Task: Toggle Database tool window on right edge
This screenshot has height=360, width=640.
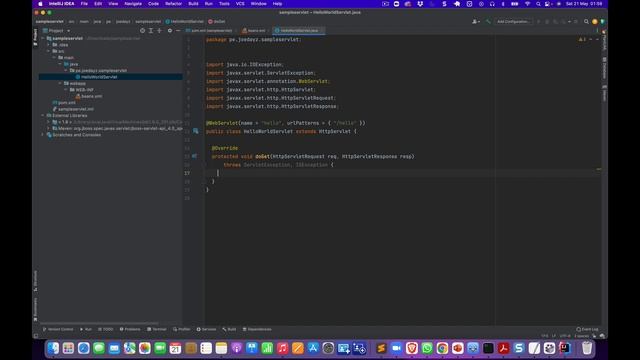Action: click(x=604, y=68)
